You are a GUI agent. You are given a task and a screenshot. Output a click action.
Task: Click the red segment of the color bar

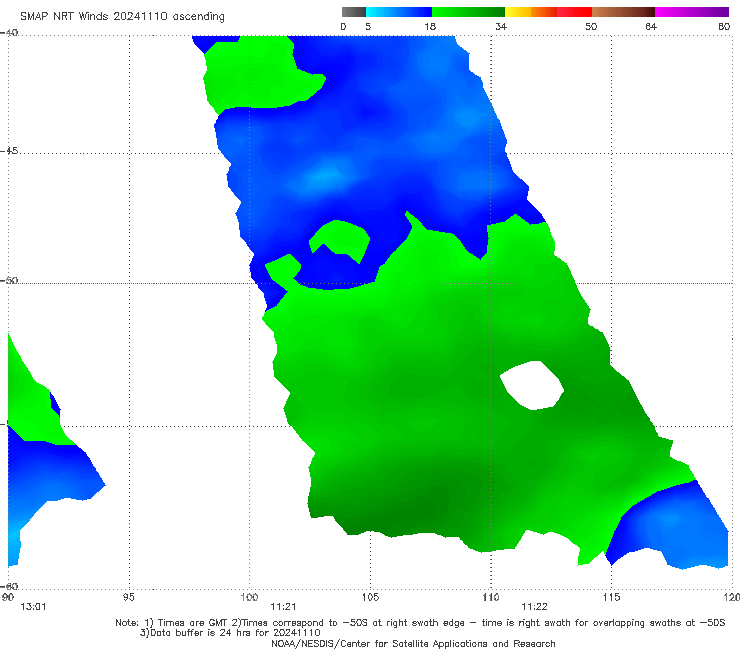574,12
